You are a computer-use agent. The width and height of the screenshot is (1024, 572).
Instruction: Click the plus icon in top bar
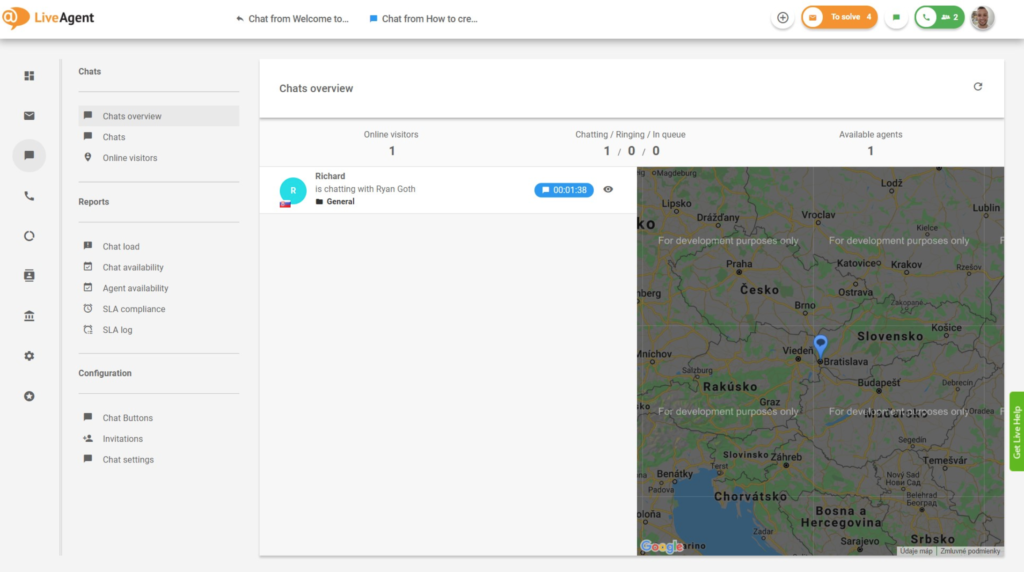tap(783, 18)
